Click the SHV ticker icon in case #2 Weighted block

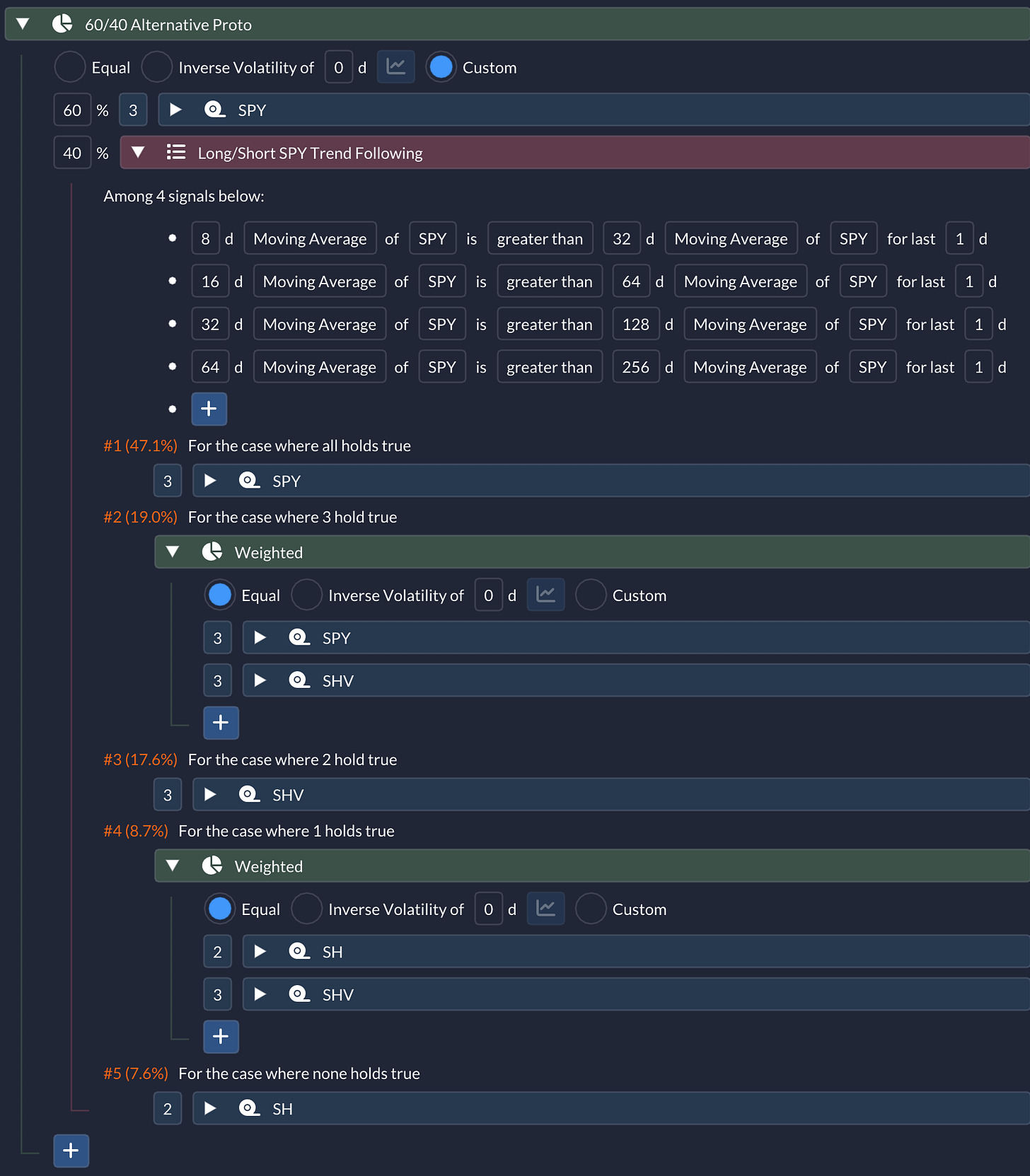click(x=299, y=680)
